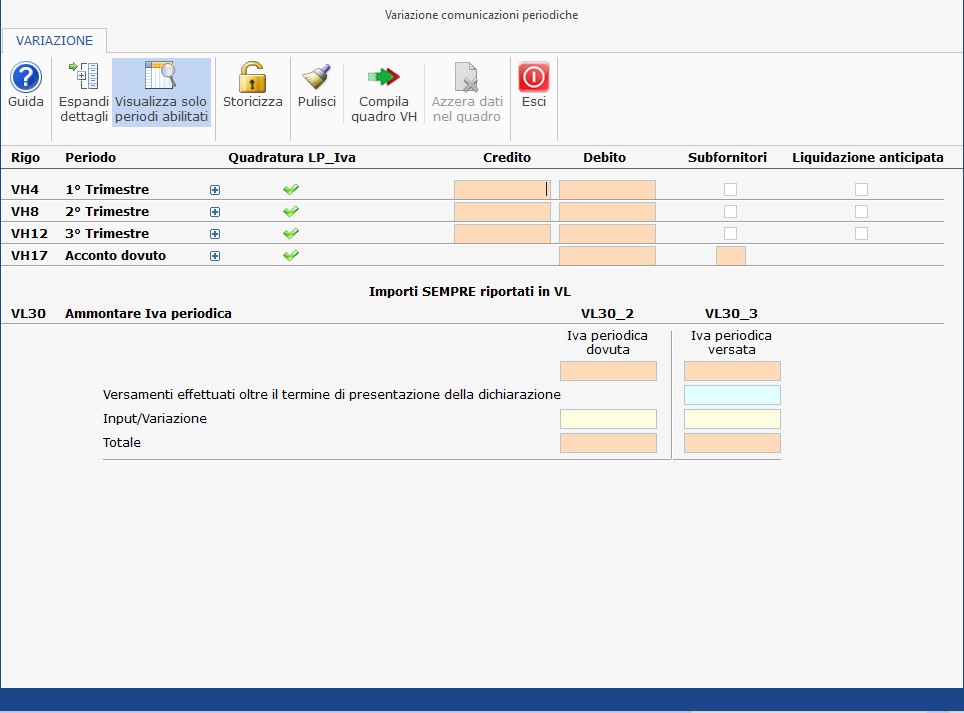
Task: Check Subfornitori box for 3° Trimestre
Action: [731, 234]
